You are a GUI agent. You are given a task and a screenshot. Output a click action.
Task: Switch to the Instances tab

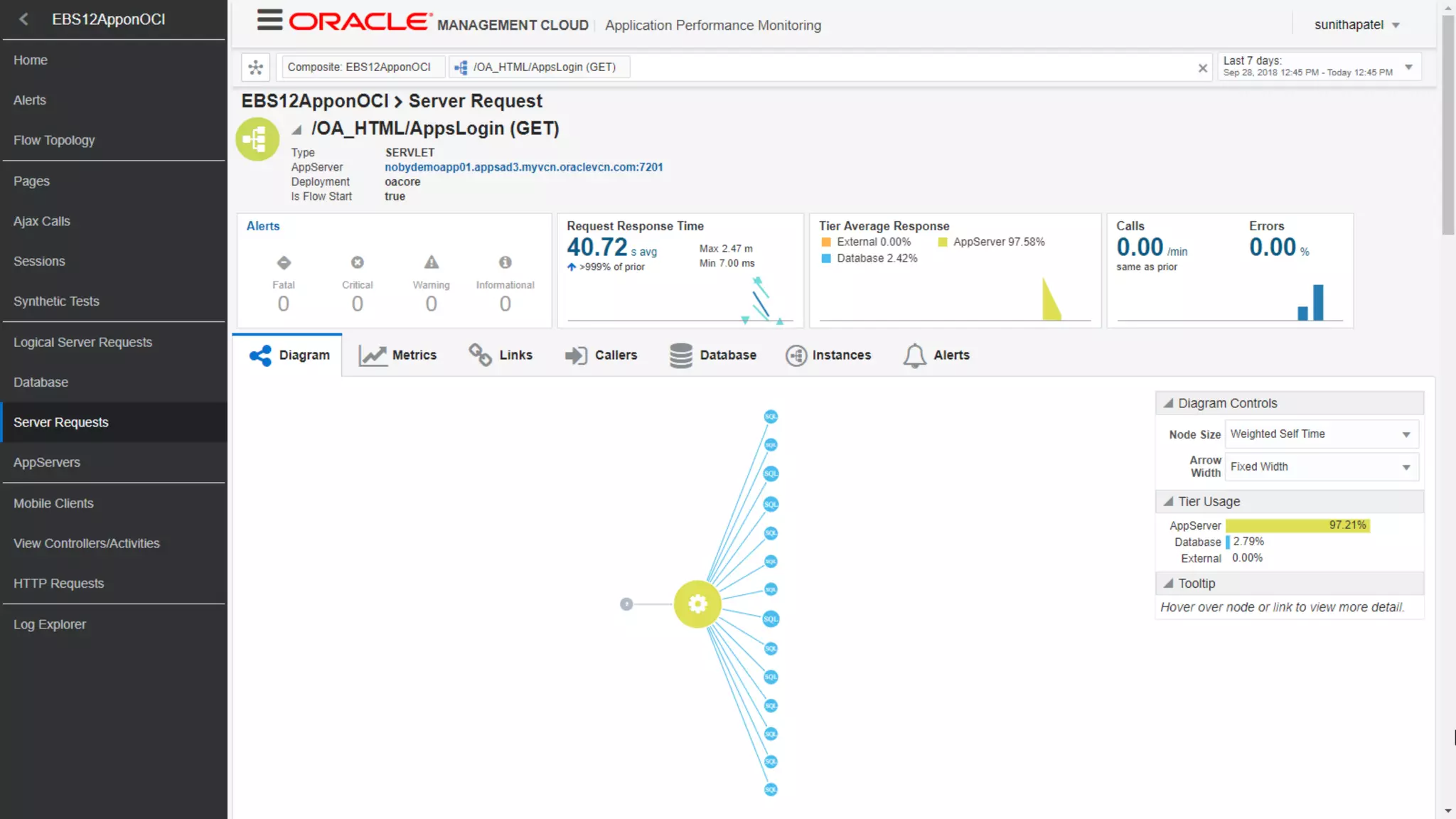pyautogui.click(x=828, y=355)
